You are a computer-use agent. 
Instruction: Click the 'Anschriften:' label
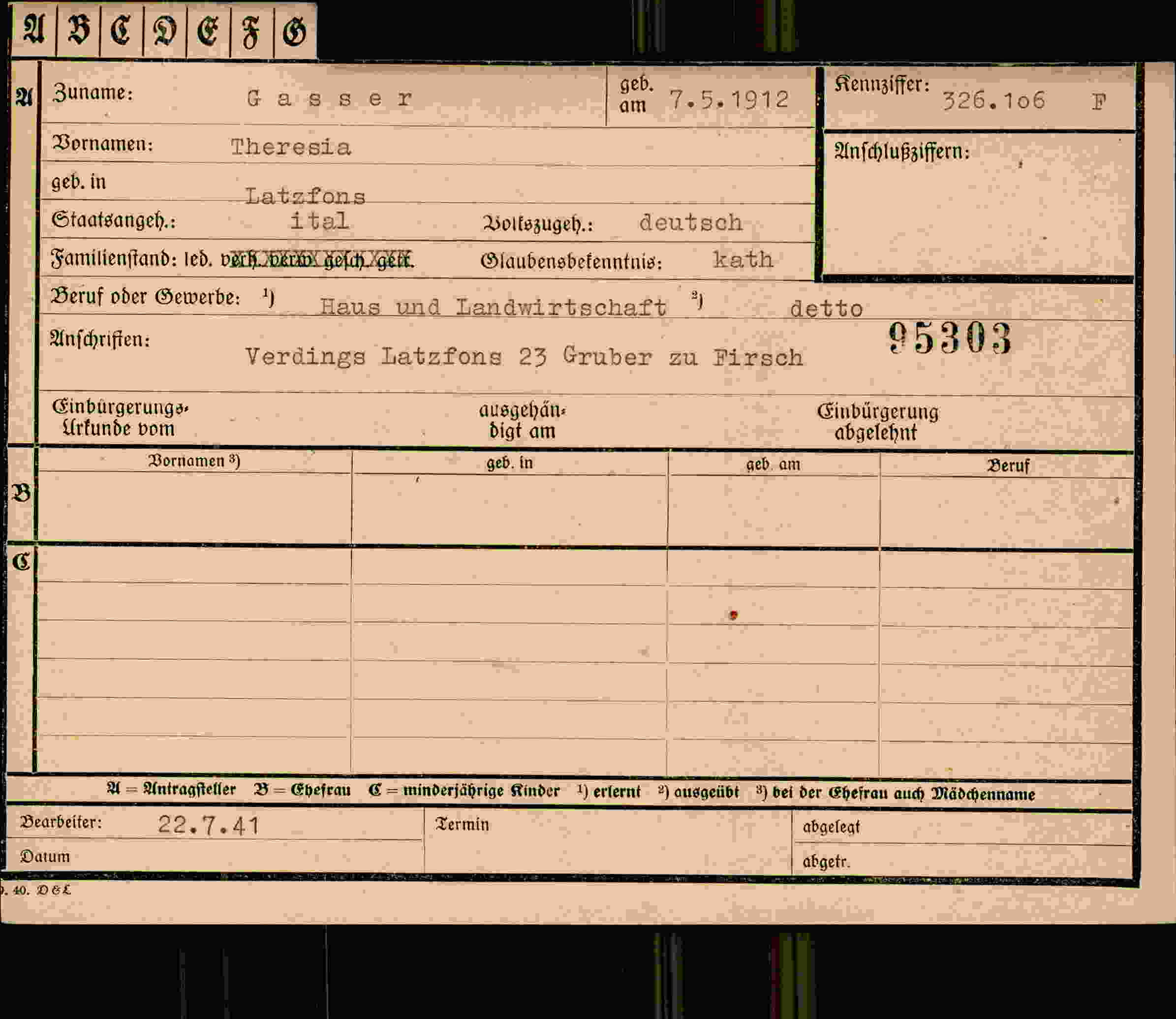click(100, 339)
